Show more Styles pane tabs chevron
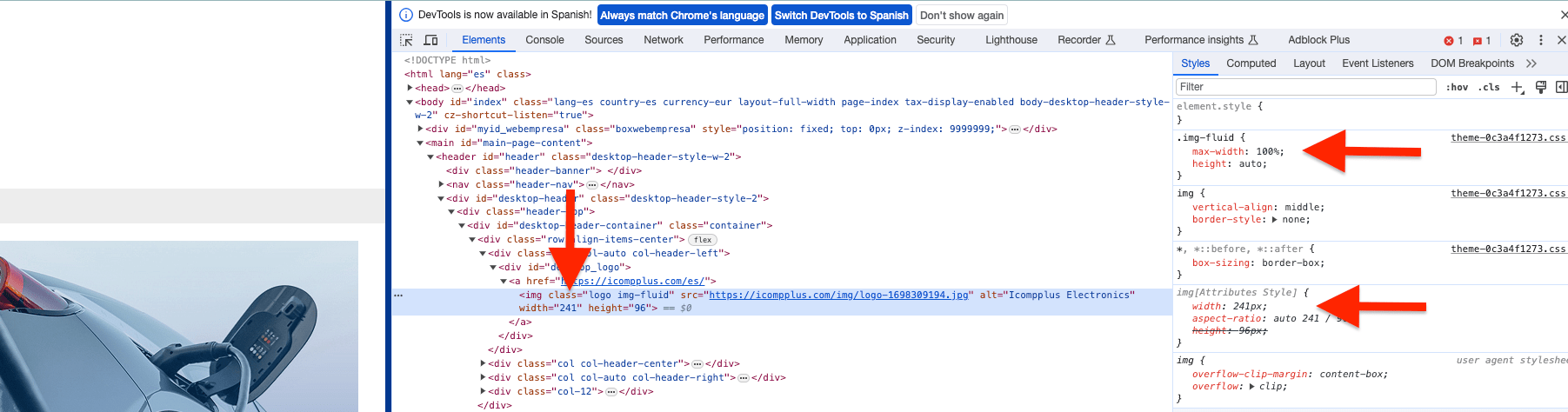Image resolution: width=1568 pixels, height=412 pixels. (x=1531, y=63)
